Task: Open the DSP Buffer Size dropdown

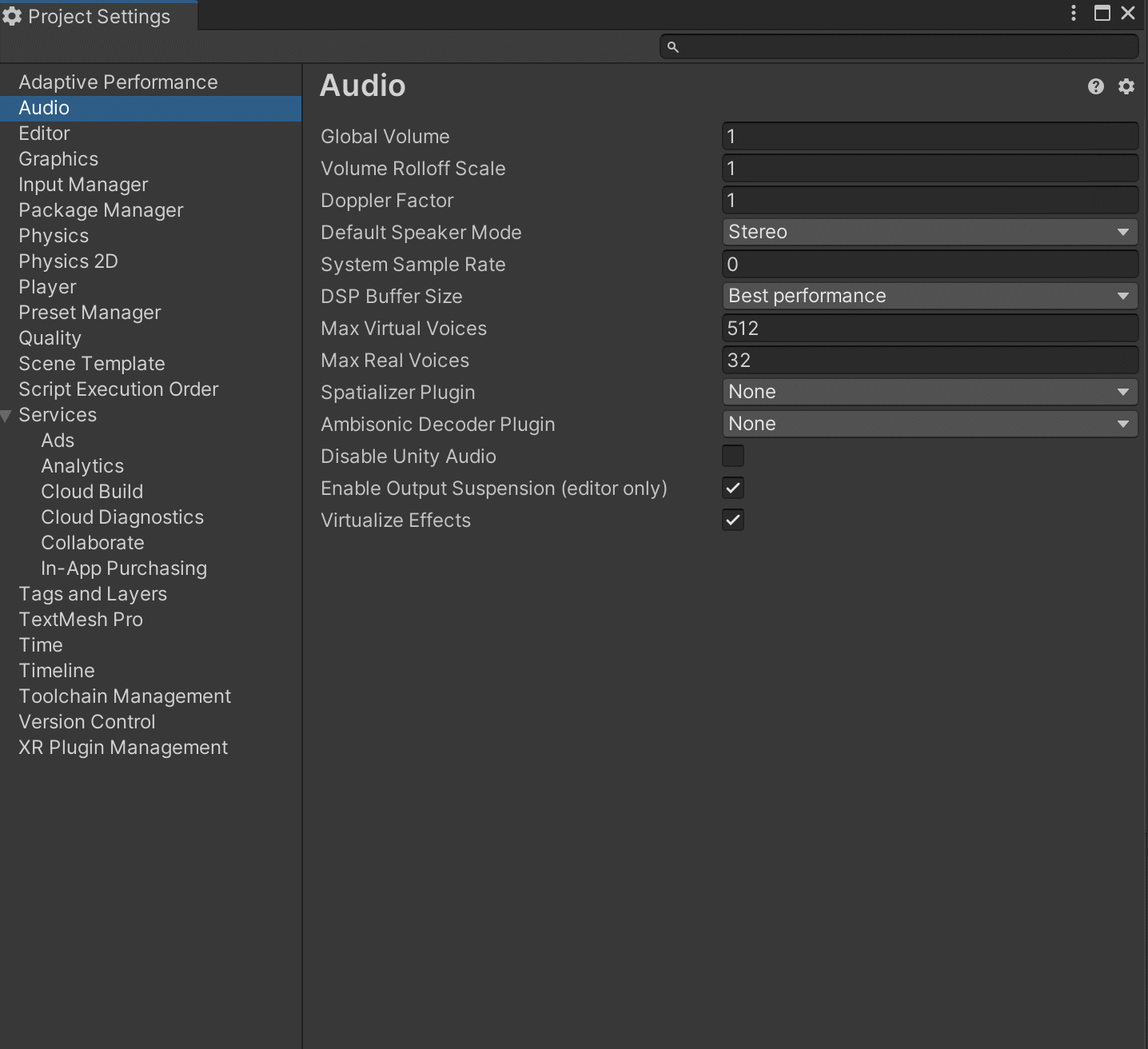Action: (x=930, y=296)
